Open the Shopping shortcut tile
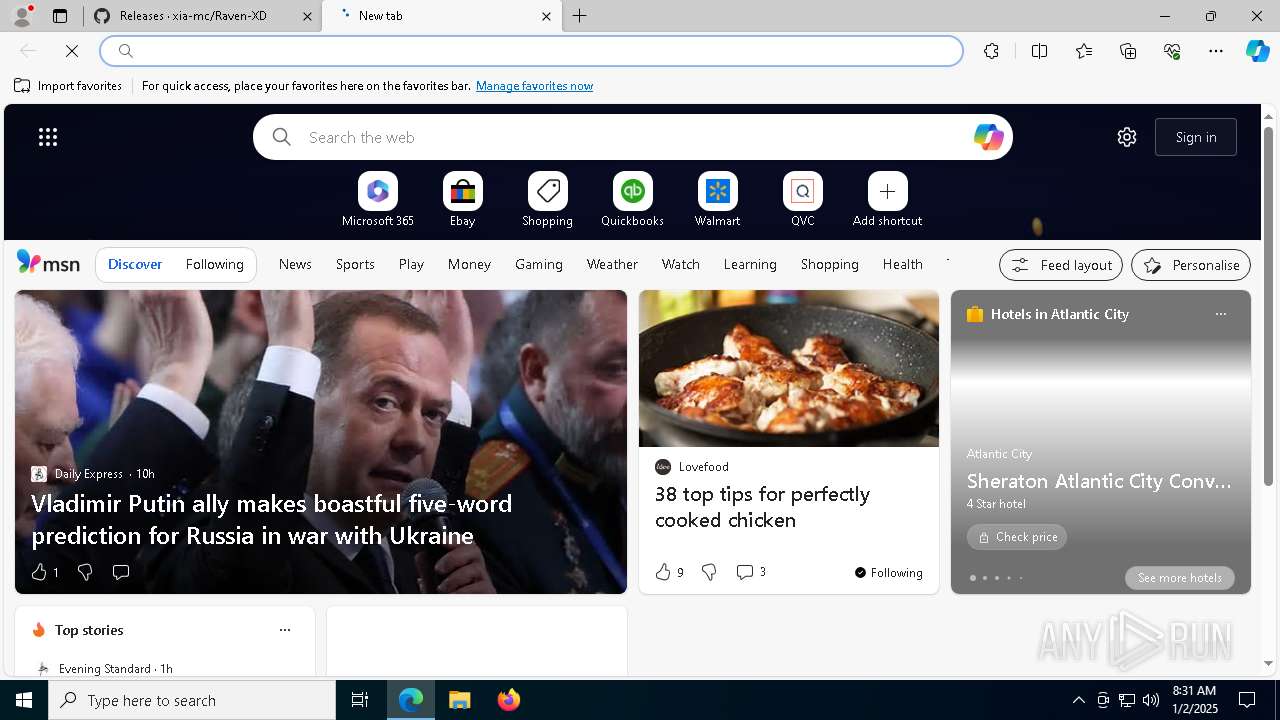The width and height of the screenshot is (1280, 720). click(x=548, y=200)
